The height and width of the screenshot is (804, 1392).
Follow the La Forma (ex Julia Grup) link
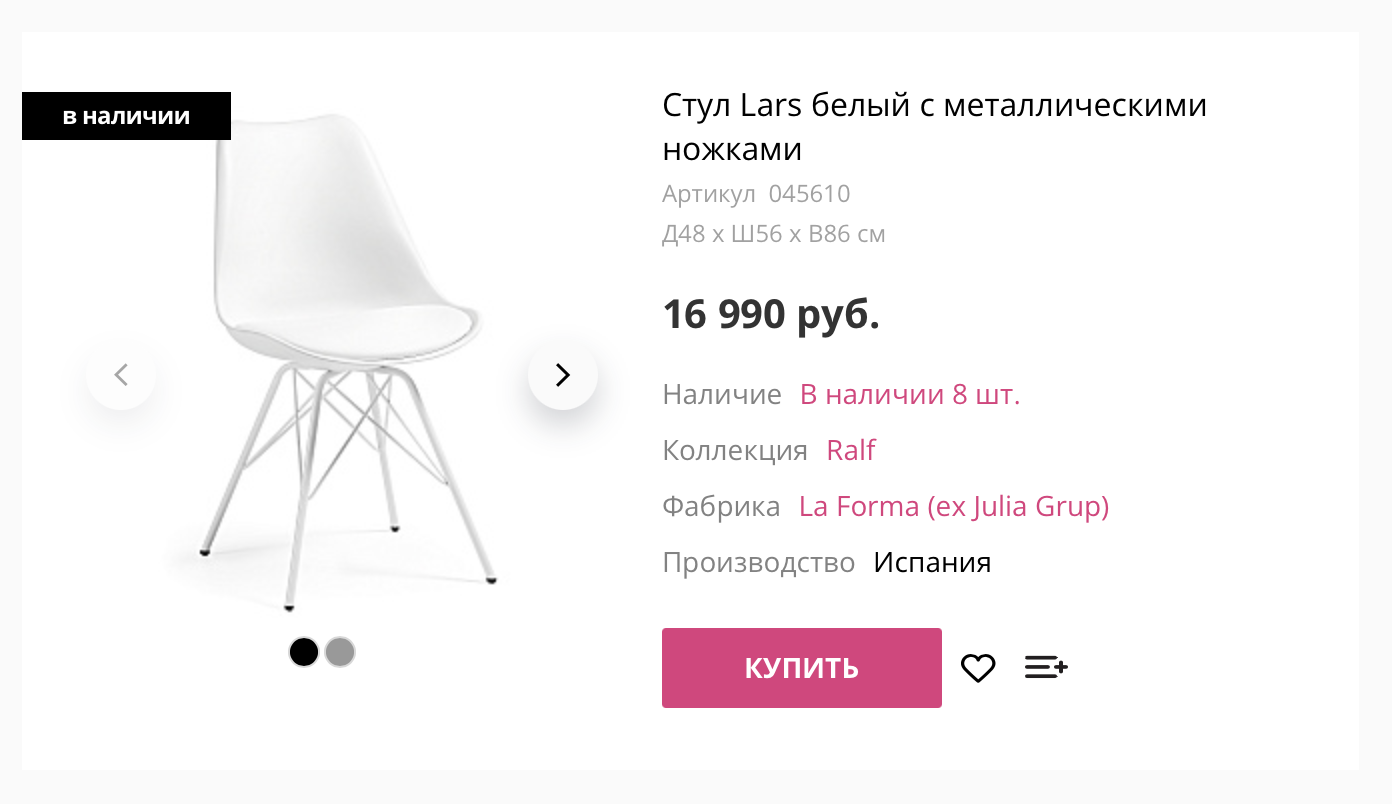pyautogui.click(x=954, y=506)
